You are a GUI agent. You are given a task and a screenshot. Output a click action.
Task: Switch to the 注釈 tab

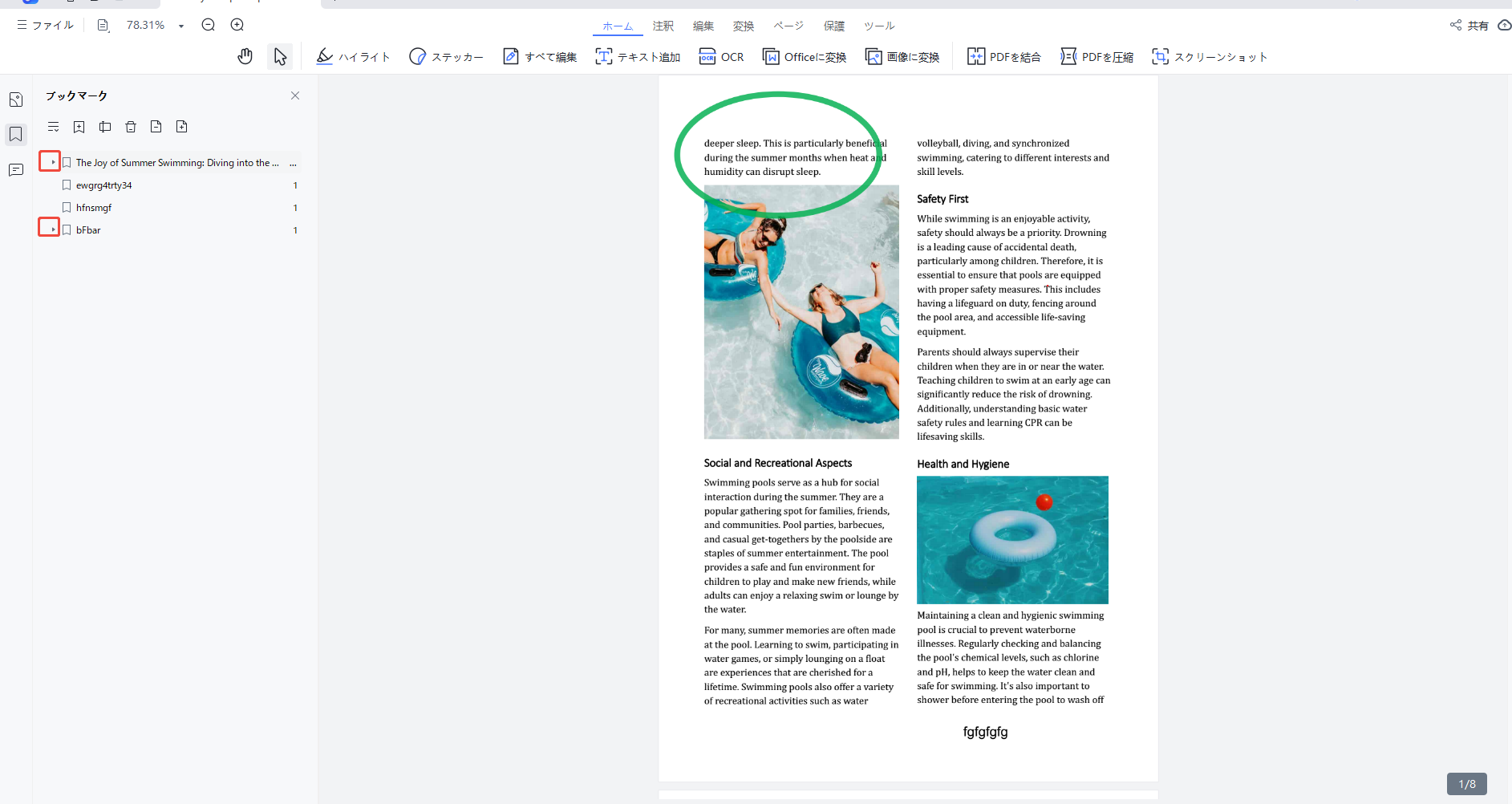(663, 26)
